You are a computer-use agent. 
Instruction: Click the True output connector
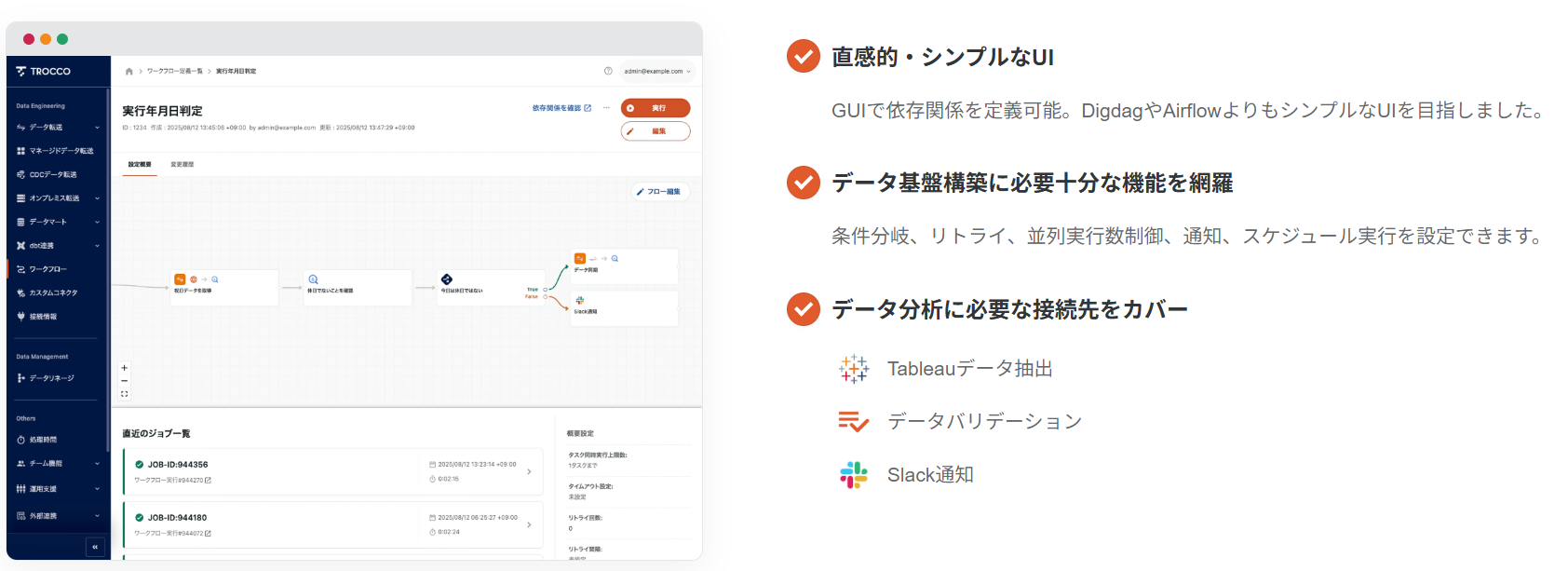coord(546,289)
